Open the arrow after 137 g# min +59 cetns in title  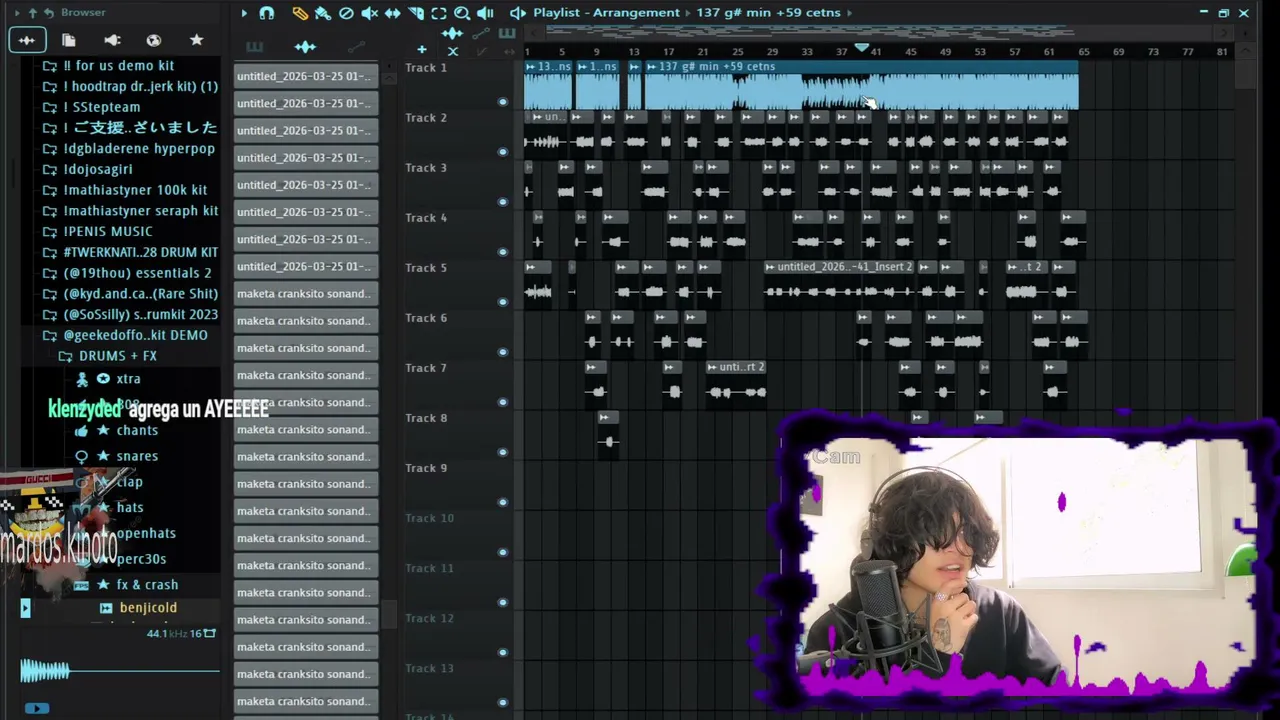(x=850, y=13)
